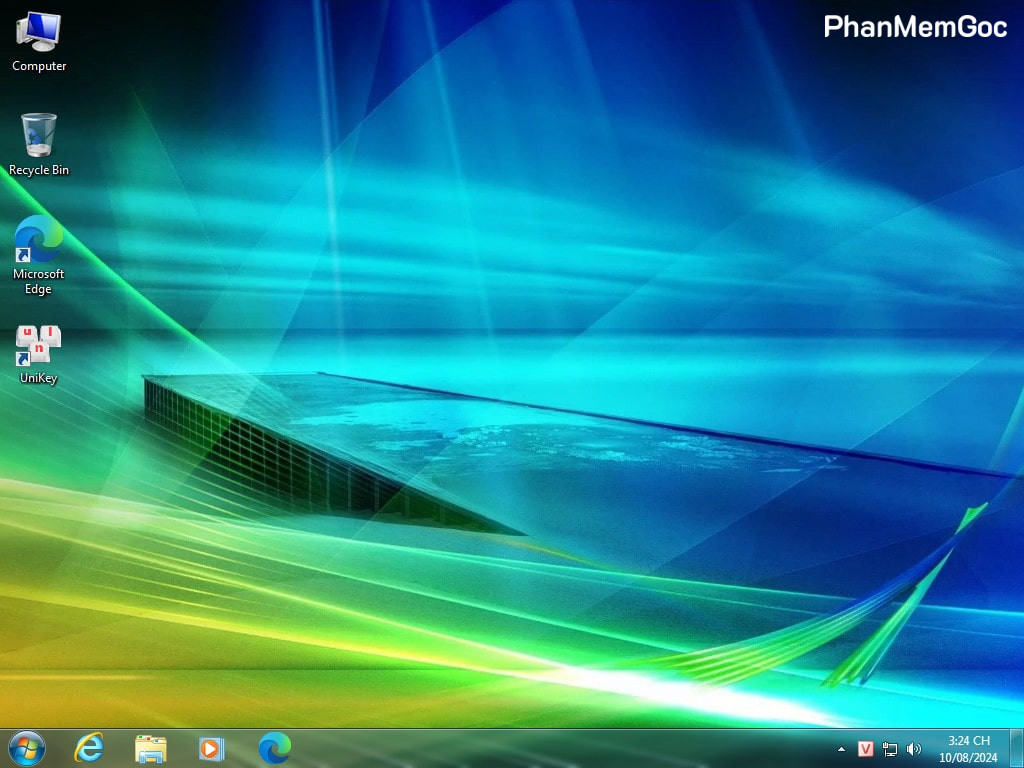
Task: Open Microsoft Edge from the taskbar
Action: tap(274, 747)
